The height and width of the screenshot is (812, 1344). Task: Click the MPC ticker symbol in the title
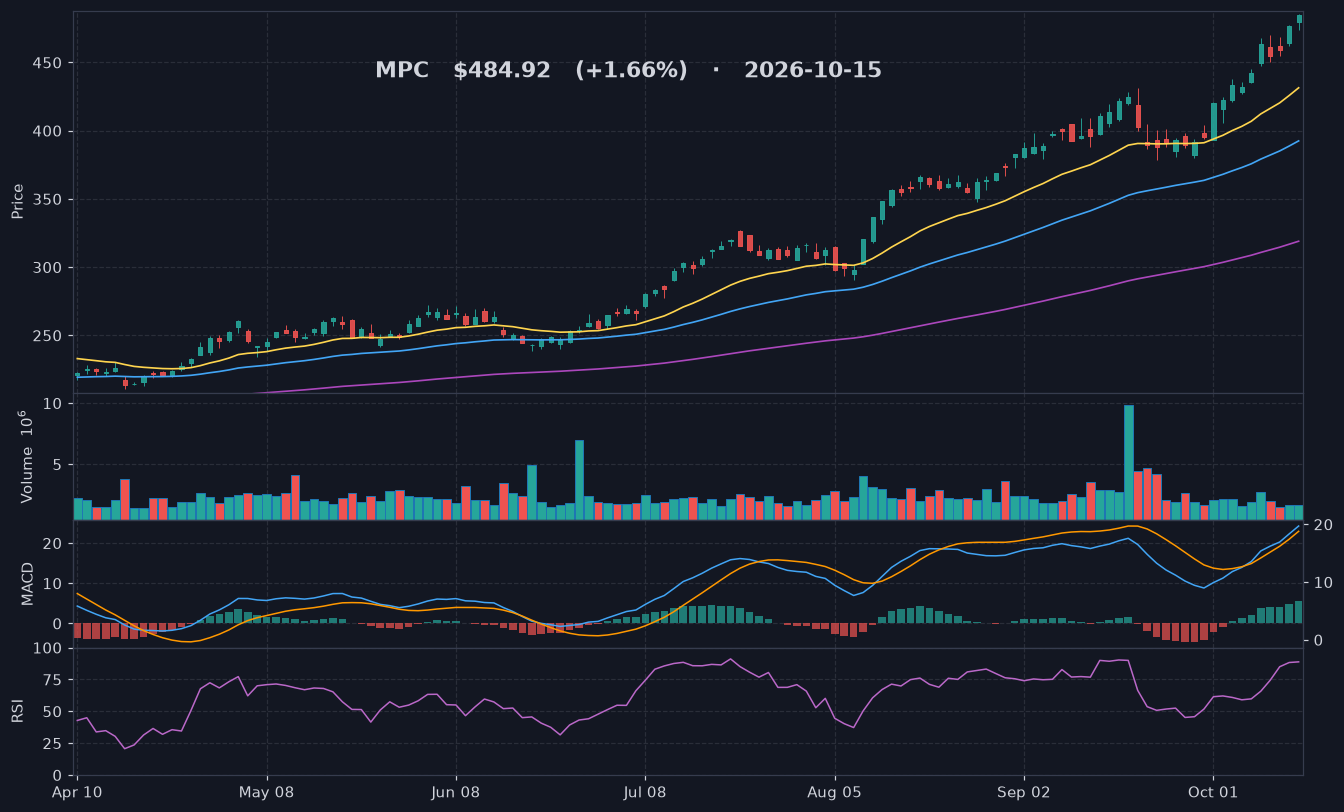[402, 71]
